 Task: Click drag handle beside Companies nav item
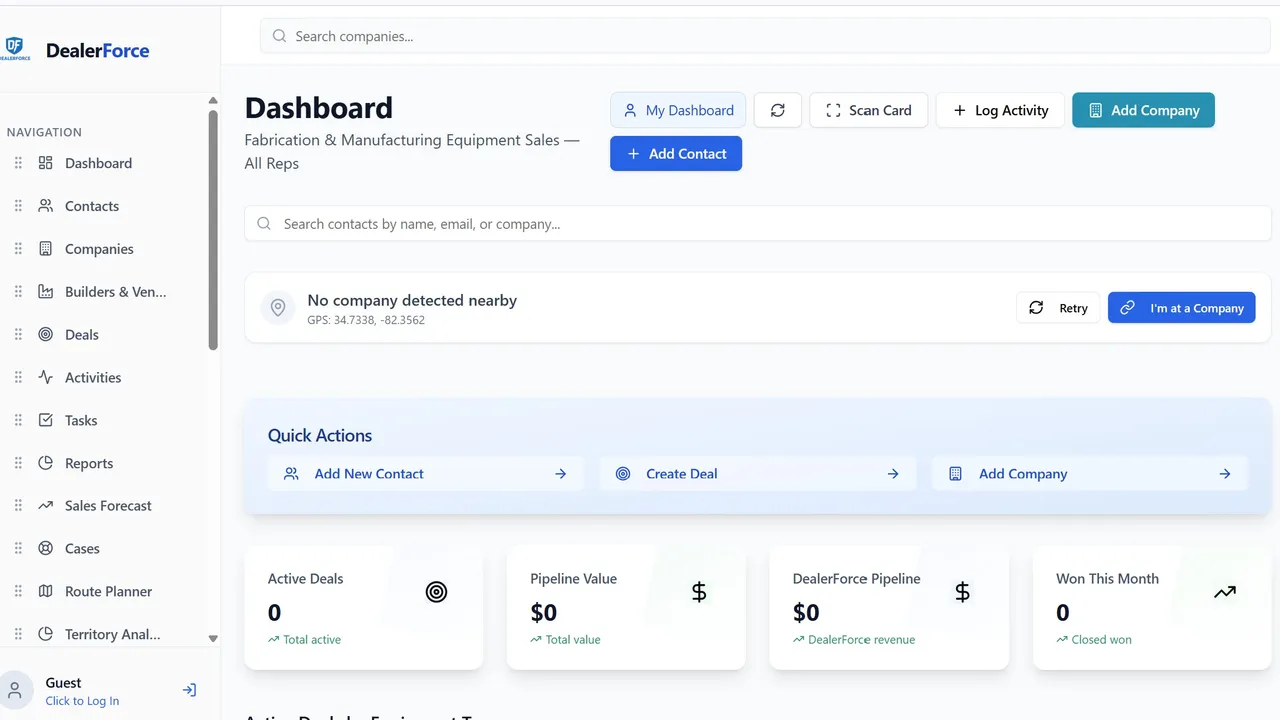pyautogui.click(x=18, y=249)
